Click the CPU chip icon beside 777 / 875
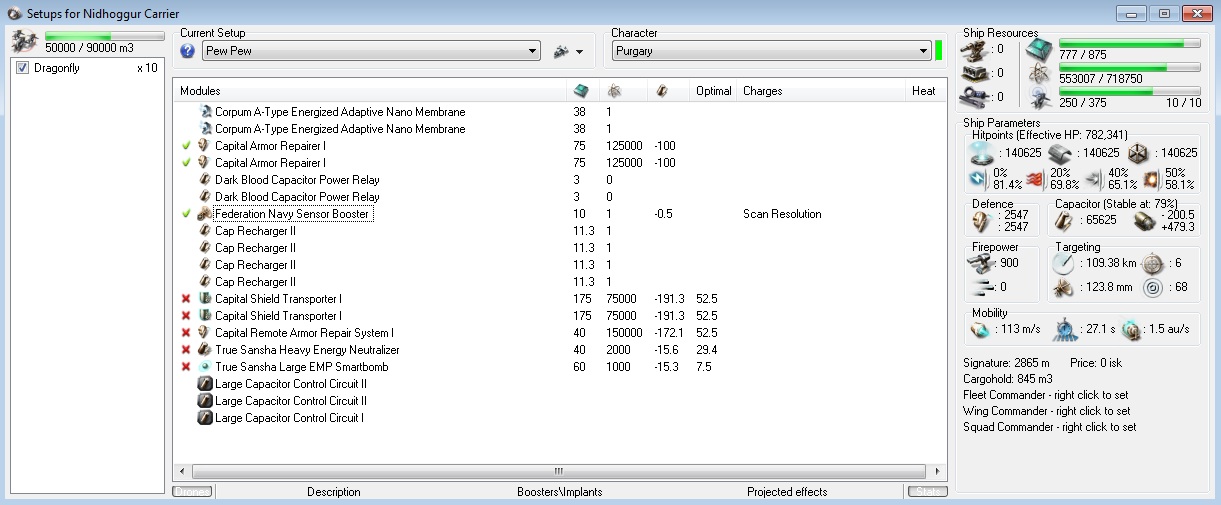Viewport: 1221px width, 505px height. click(1041, 49)
